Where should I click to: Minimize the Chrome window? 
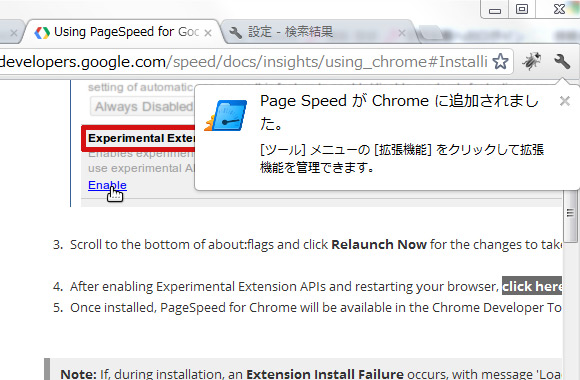[495, 9]
